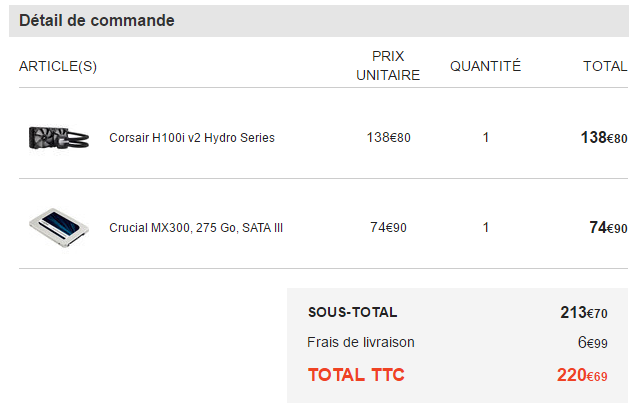
Task: Click the 6€99 delivery fee amount
Action: point(593,342)
